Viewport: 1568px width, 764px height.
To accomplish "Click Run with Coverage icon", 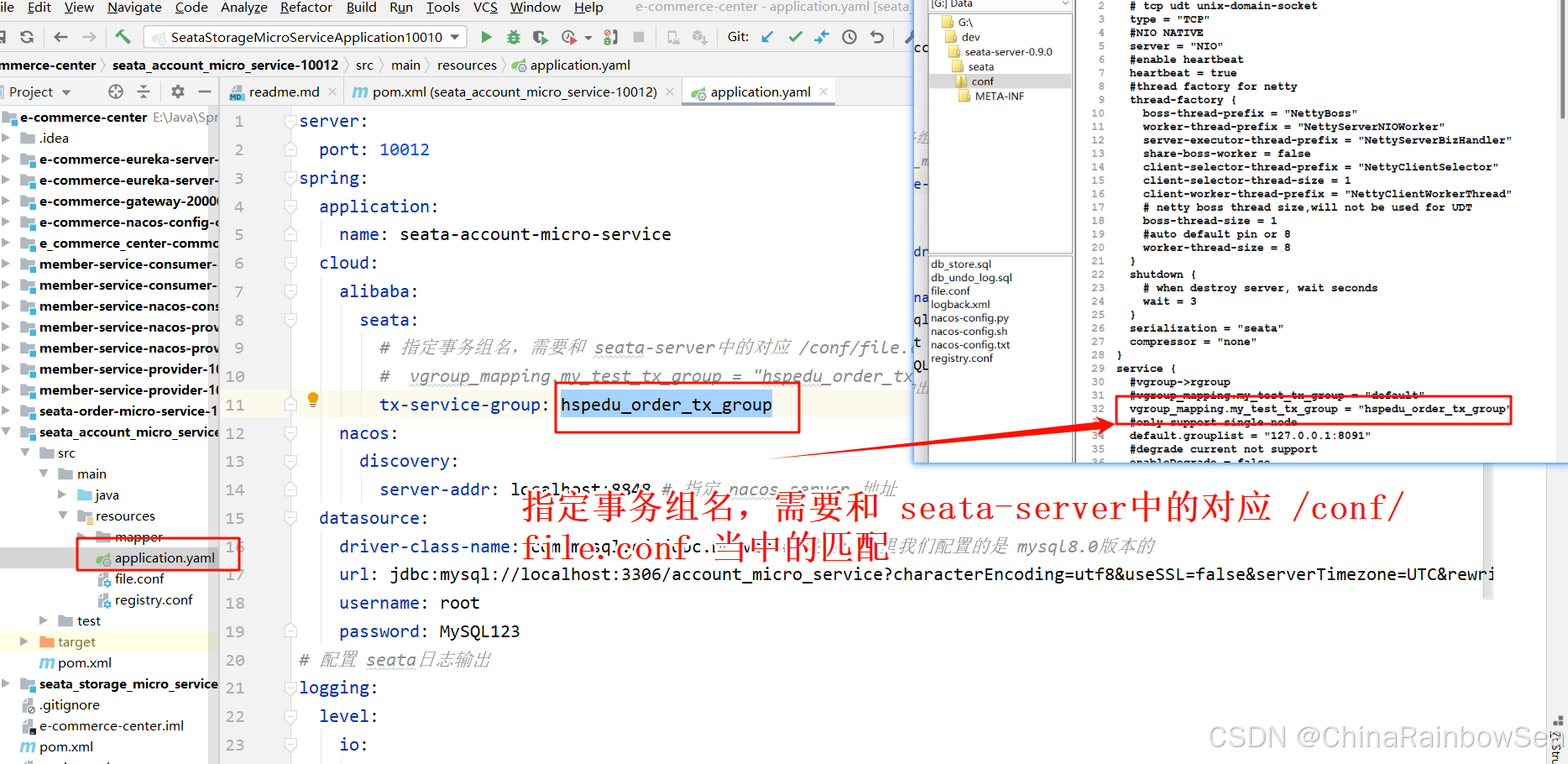I will (x=540, y=37).
